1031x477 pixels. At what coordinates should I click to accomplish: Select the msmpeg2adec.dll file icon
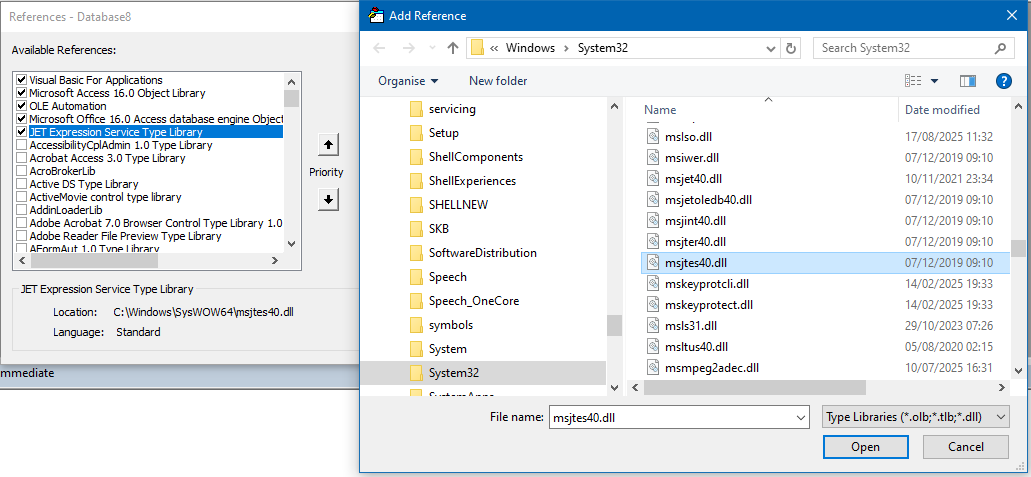[x=653, y=368]
